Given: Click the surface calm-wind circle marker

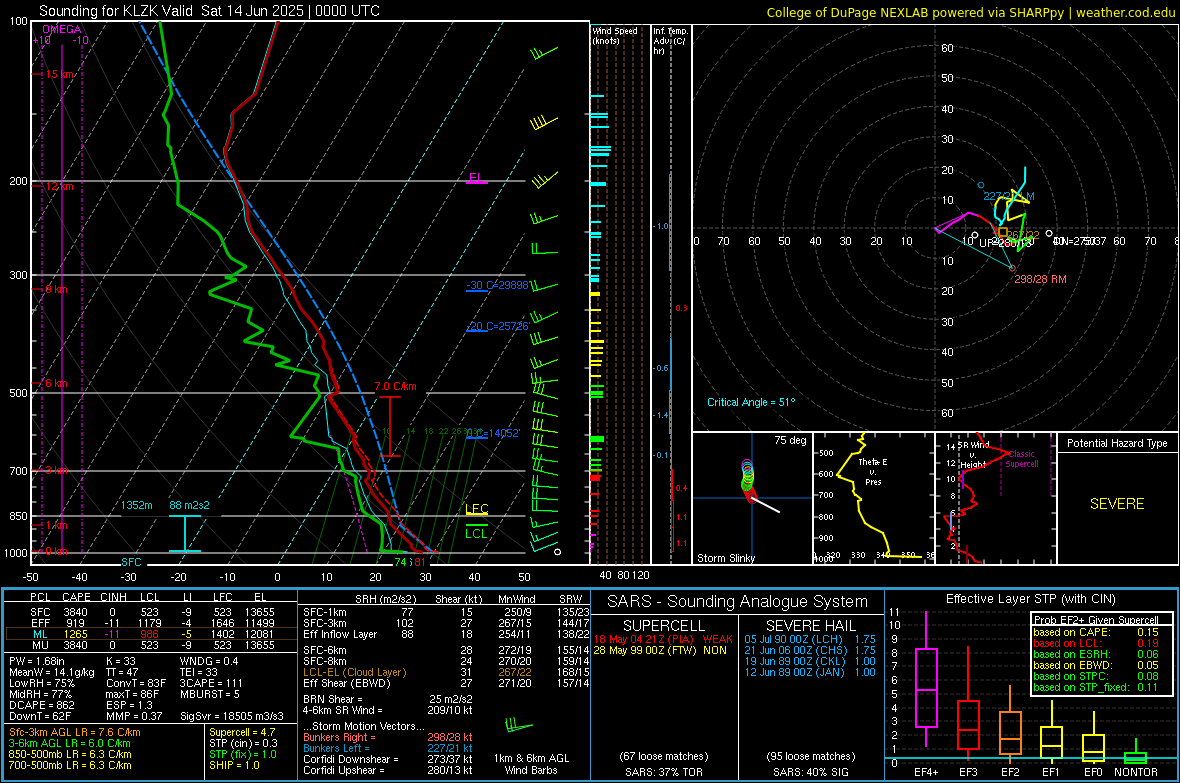Looking at the screenshot, I should [558, 552].
